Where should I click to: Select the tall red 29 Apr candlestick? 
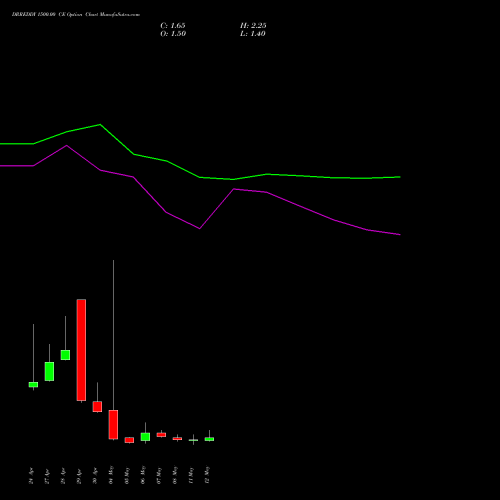point(81,350)
